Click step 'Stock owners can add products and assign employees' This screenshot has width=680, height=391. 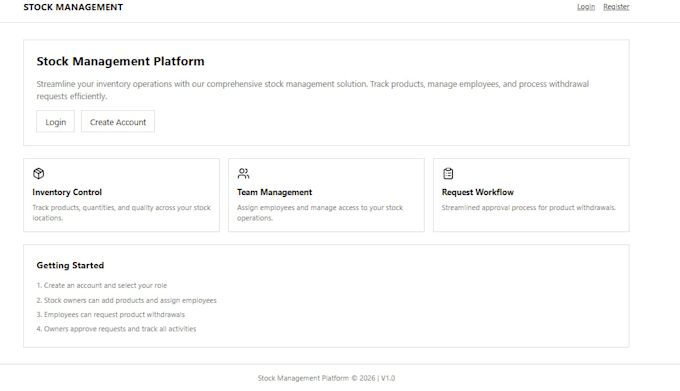127,300
